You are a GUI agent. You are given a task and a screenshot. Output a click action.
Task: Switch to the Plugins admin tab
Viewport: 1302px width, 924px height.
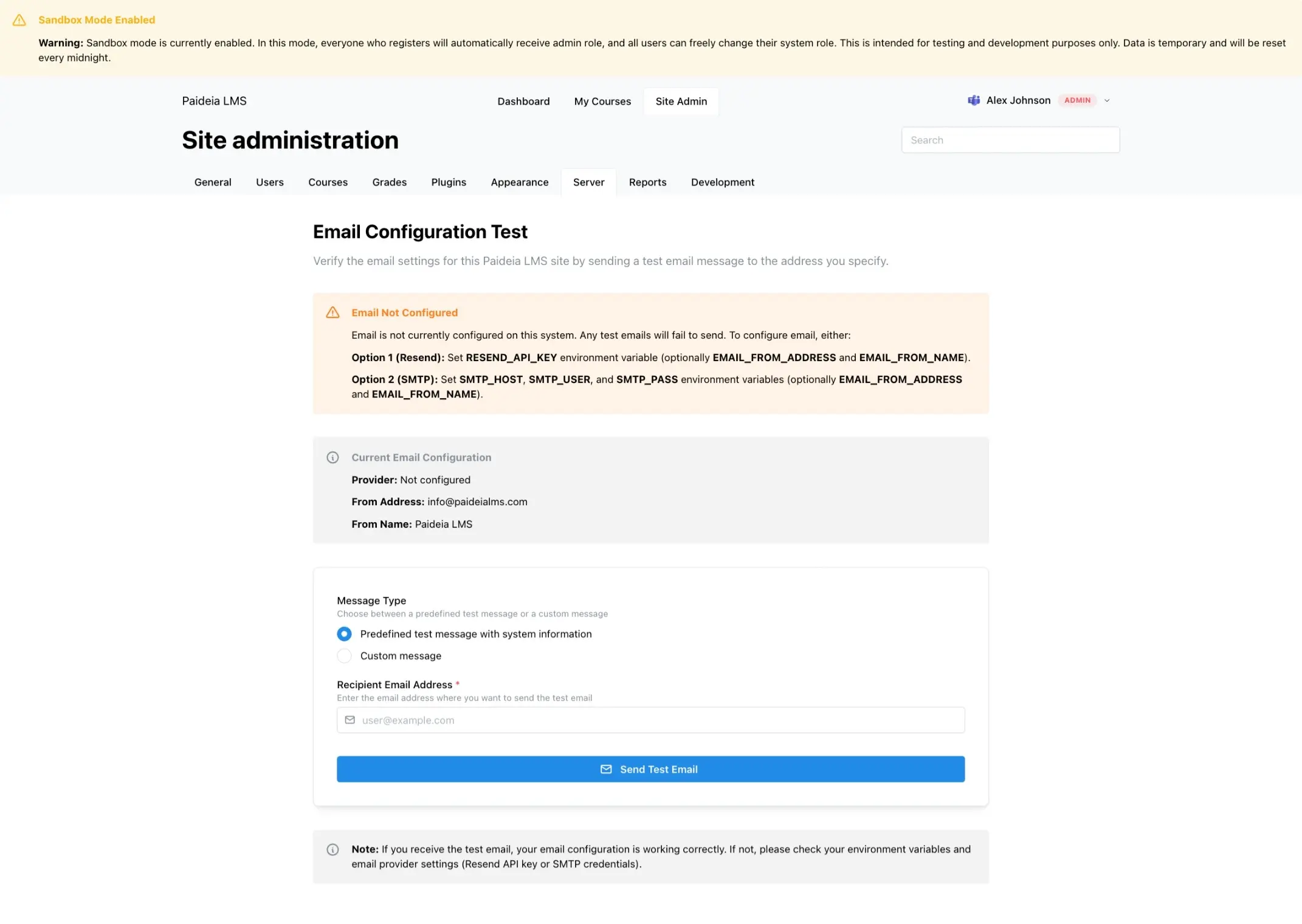pyautogui.click(x=449, y=182)
